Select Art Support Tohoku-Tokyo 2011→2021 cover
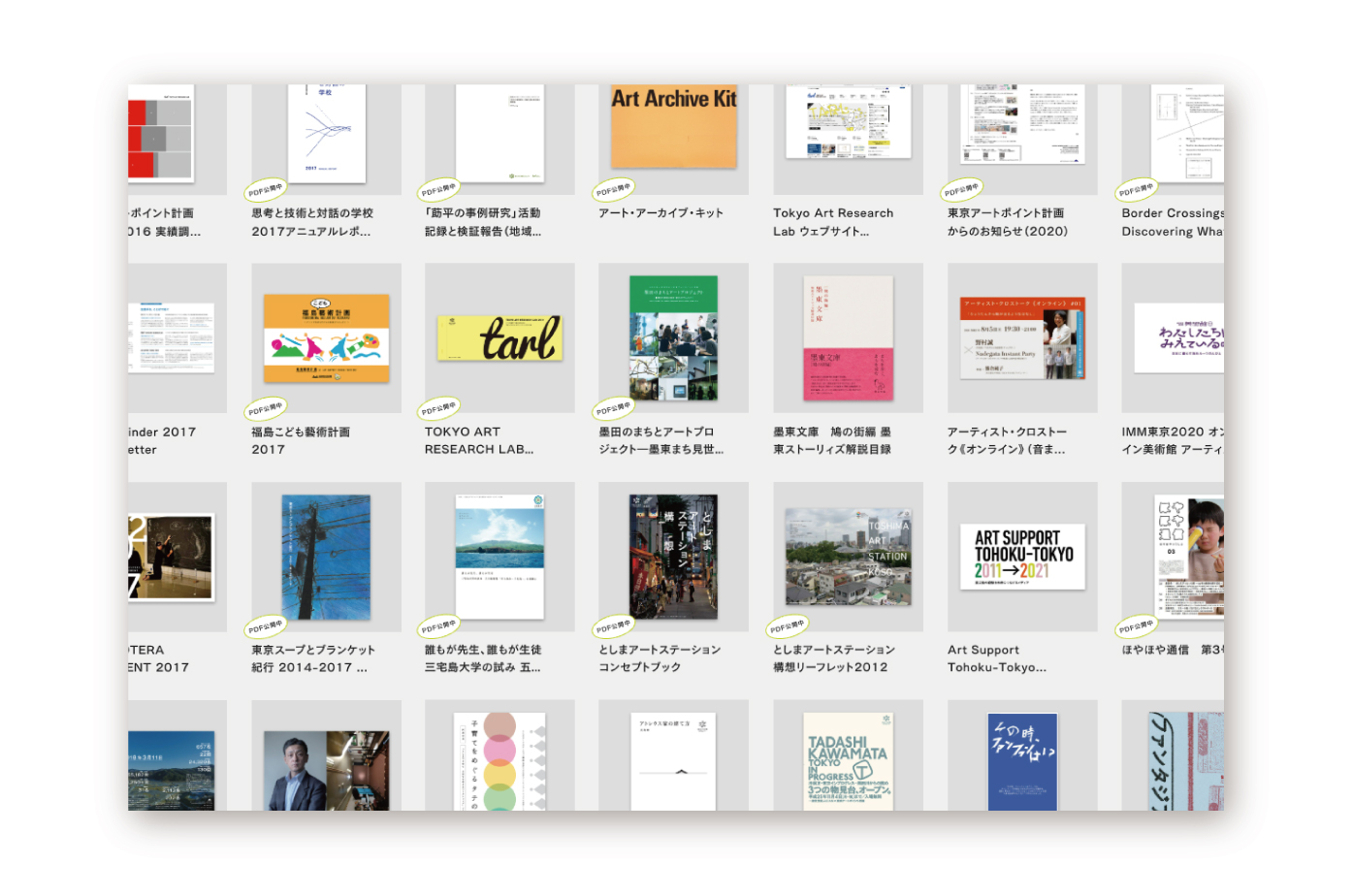The width and height of the screenshot is (1353, 896). [1022, 557]
